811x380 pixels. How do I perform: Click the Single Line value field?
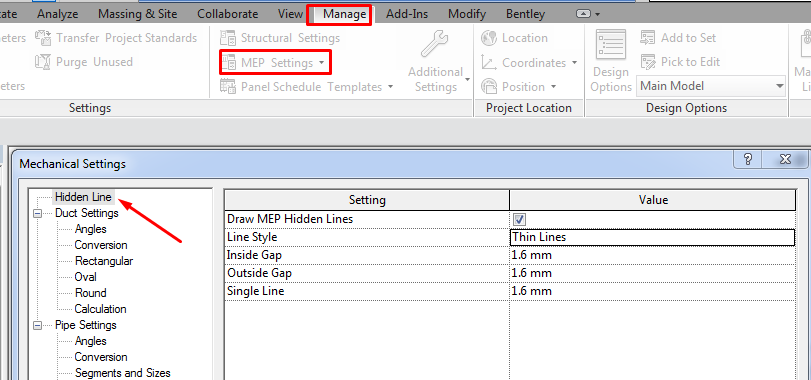coord(652,291)
